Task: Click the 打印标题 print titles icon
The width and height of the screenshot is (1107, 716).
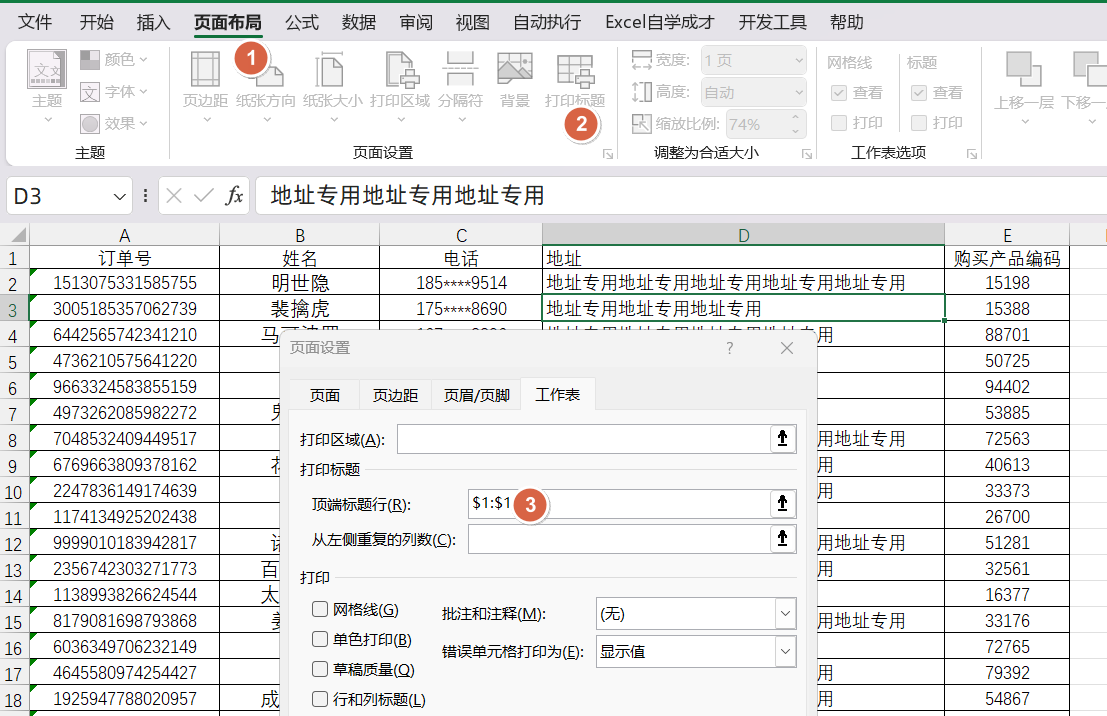Action: (575, 70)
